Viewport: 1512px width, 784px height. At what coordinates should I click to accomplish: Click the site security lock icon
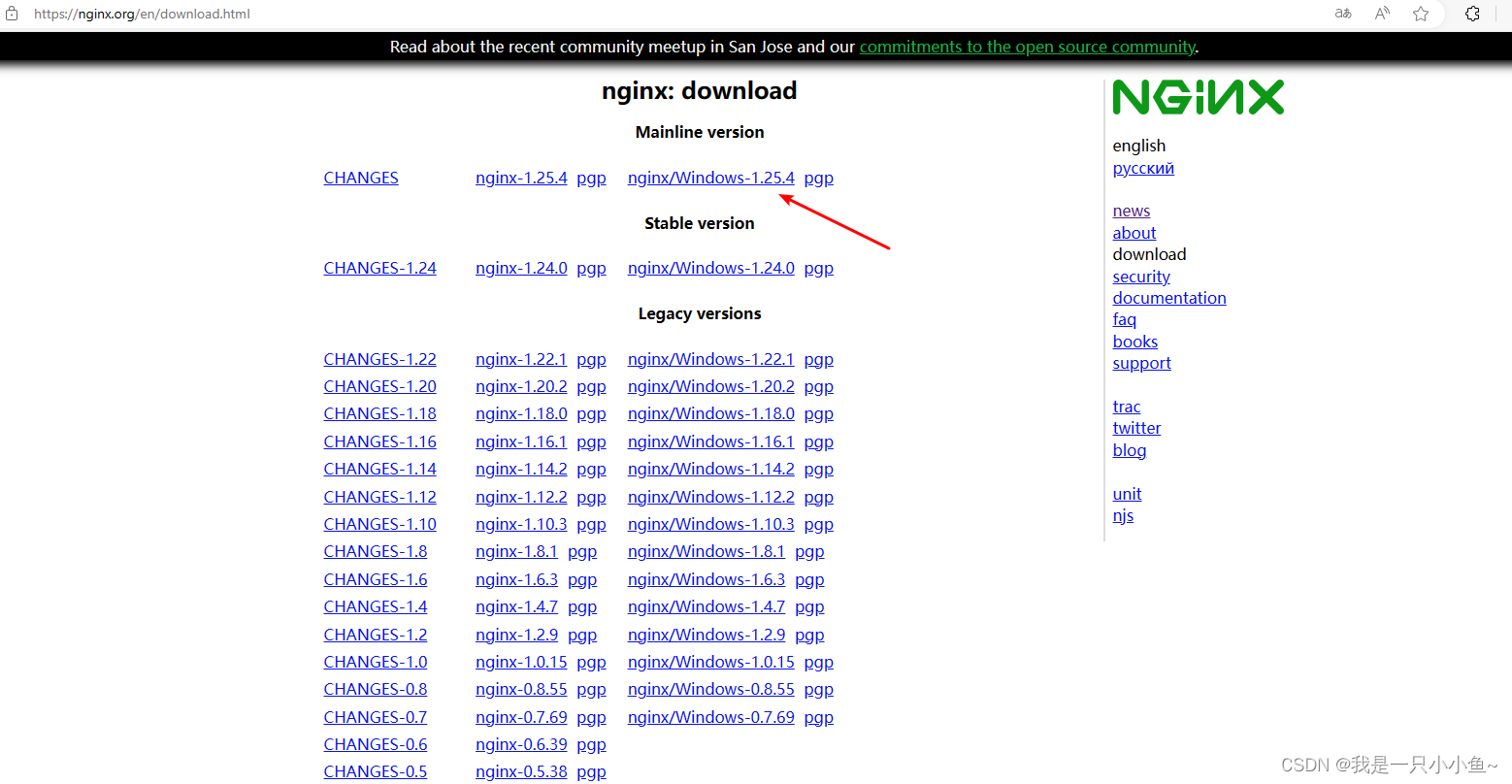tap(12, 14)
